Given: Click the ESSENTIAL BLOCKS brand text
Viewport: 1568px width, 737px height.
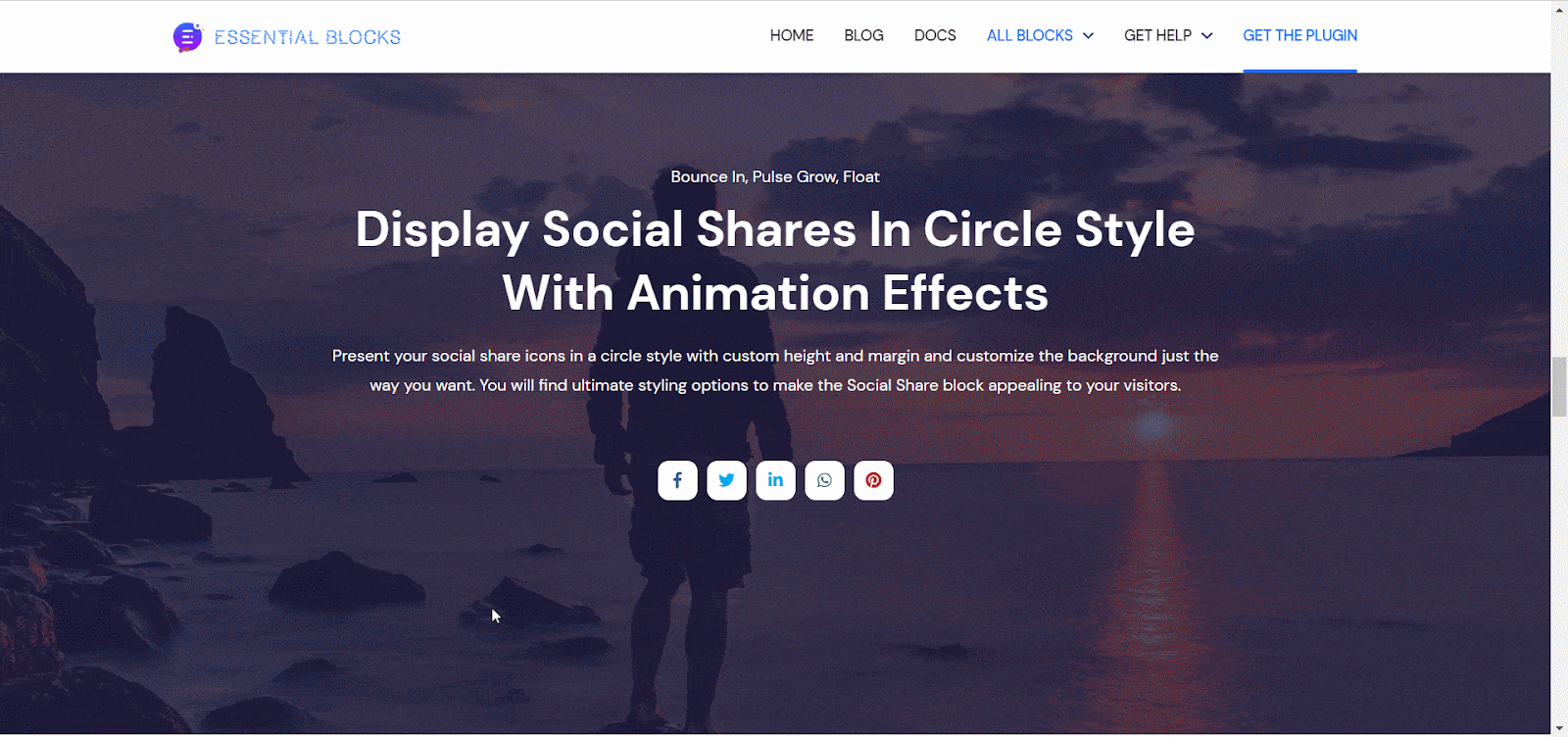Looking at the screenshot, I should (308, 37).
